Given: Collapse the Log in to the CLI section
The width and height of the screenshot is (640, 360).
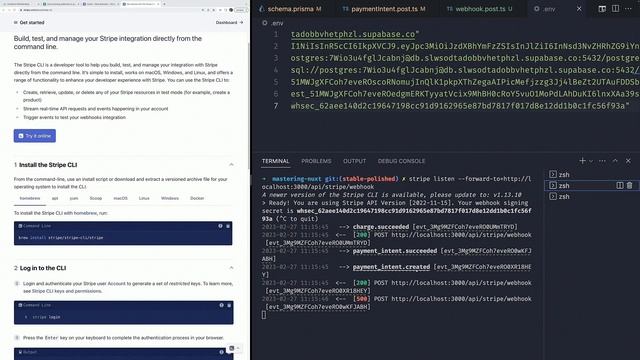Looking at the screenshot, I should pyautogui.click(x=231, y=268).
